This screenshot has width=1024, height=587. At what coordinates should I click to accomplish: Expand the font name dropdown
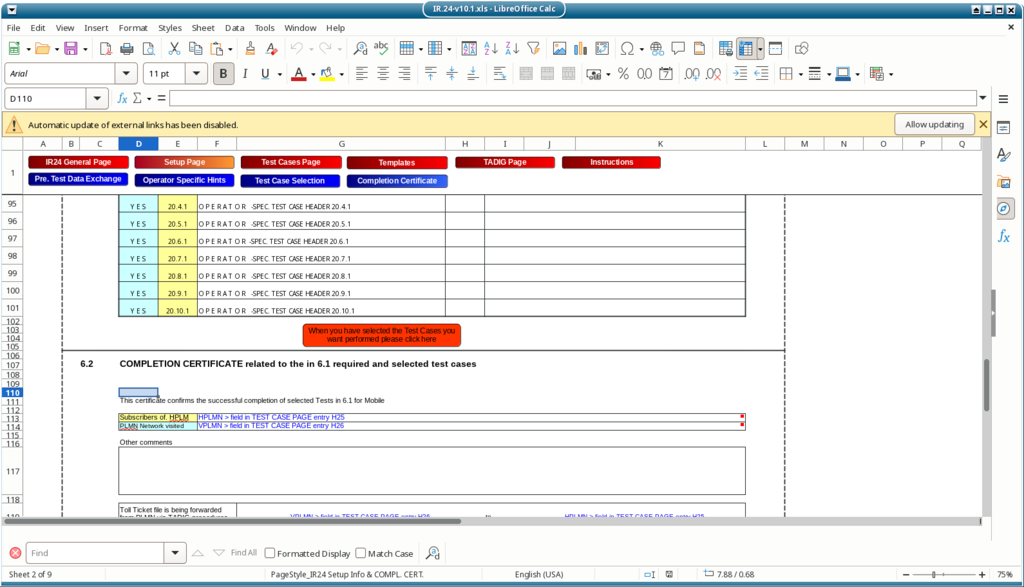tap(126, 73)
